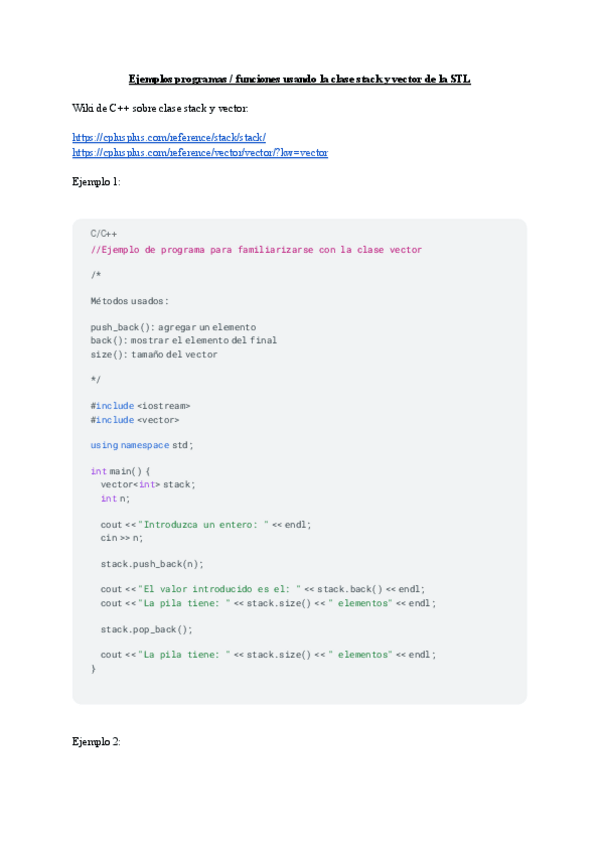Click the 'size(): tamaño del vector' line
This screenshot has width=600, height=848.
point(154,354)
